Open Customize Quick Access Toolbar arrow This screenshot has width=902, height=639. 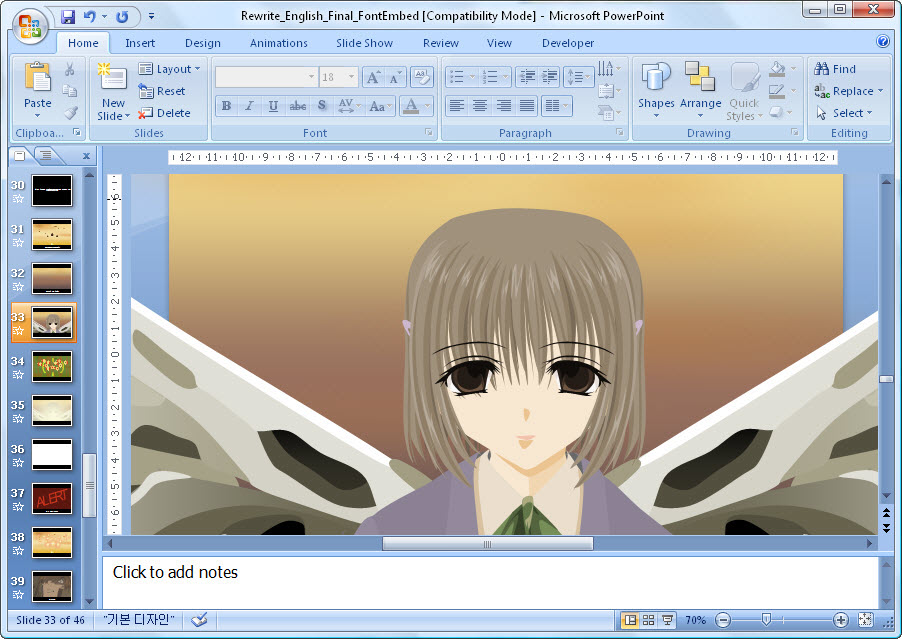tap(151, 17)
